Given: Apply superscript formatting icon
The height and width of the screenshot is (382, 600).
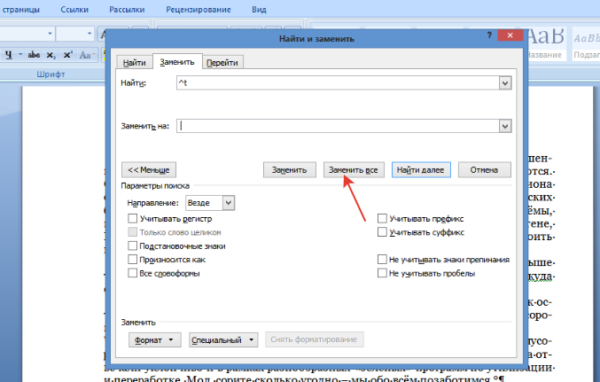Looking at the screenshot, I should point(68,55).
